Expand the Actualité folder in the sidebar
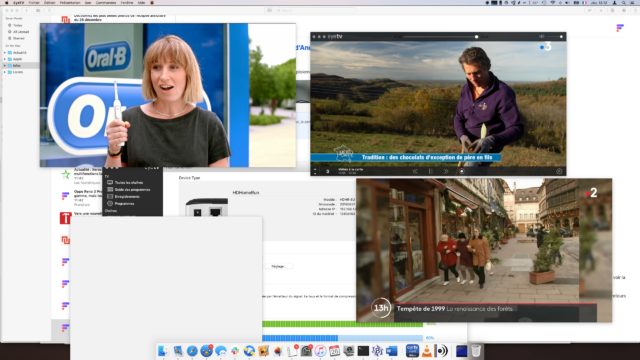 click(5, 53)
